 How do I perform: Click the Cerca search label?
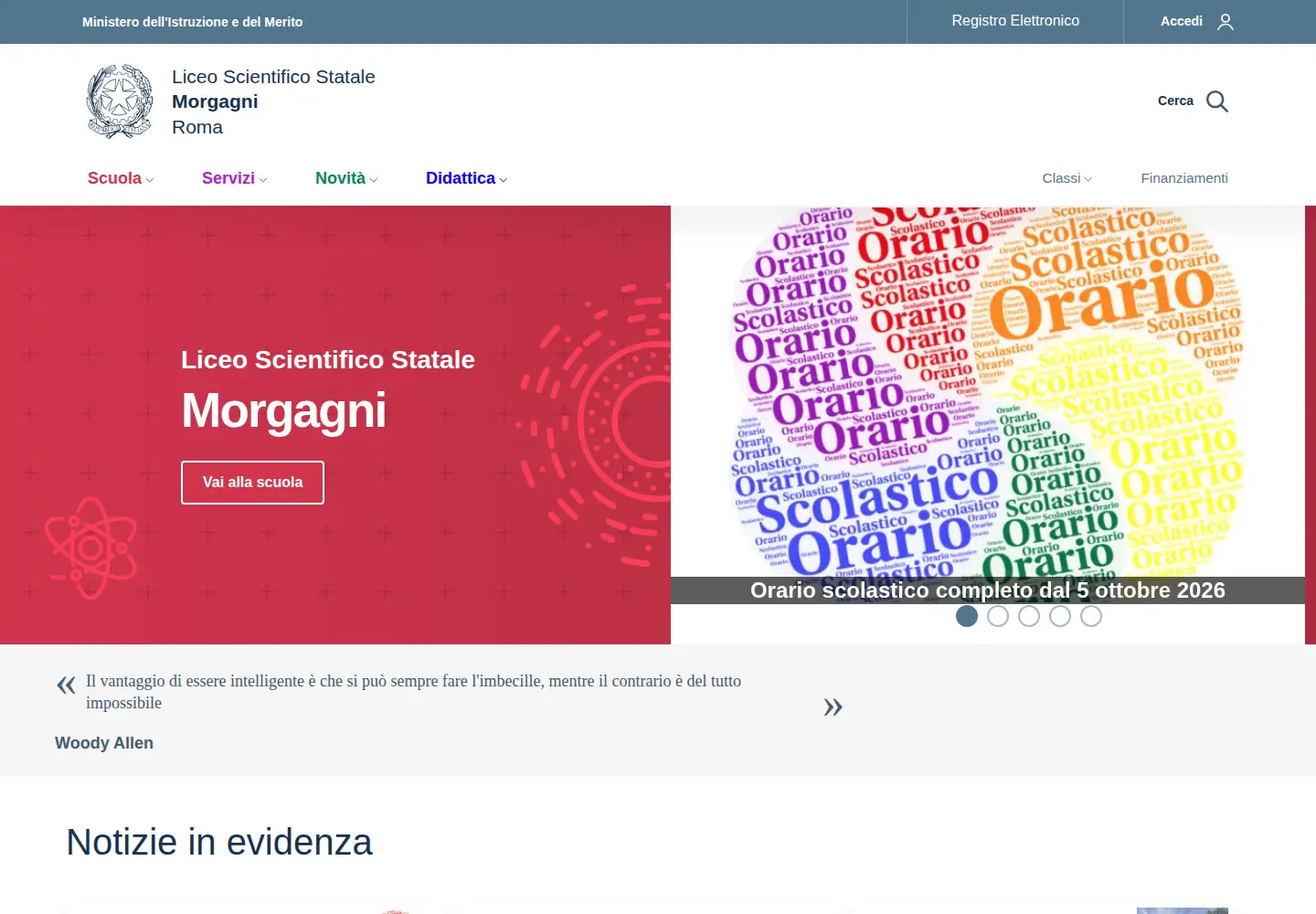pyautogui.click(x=1175, y=101)
